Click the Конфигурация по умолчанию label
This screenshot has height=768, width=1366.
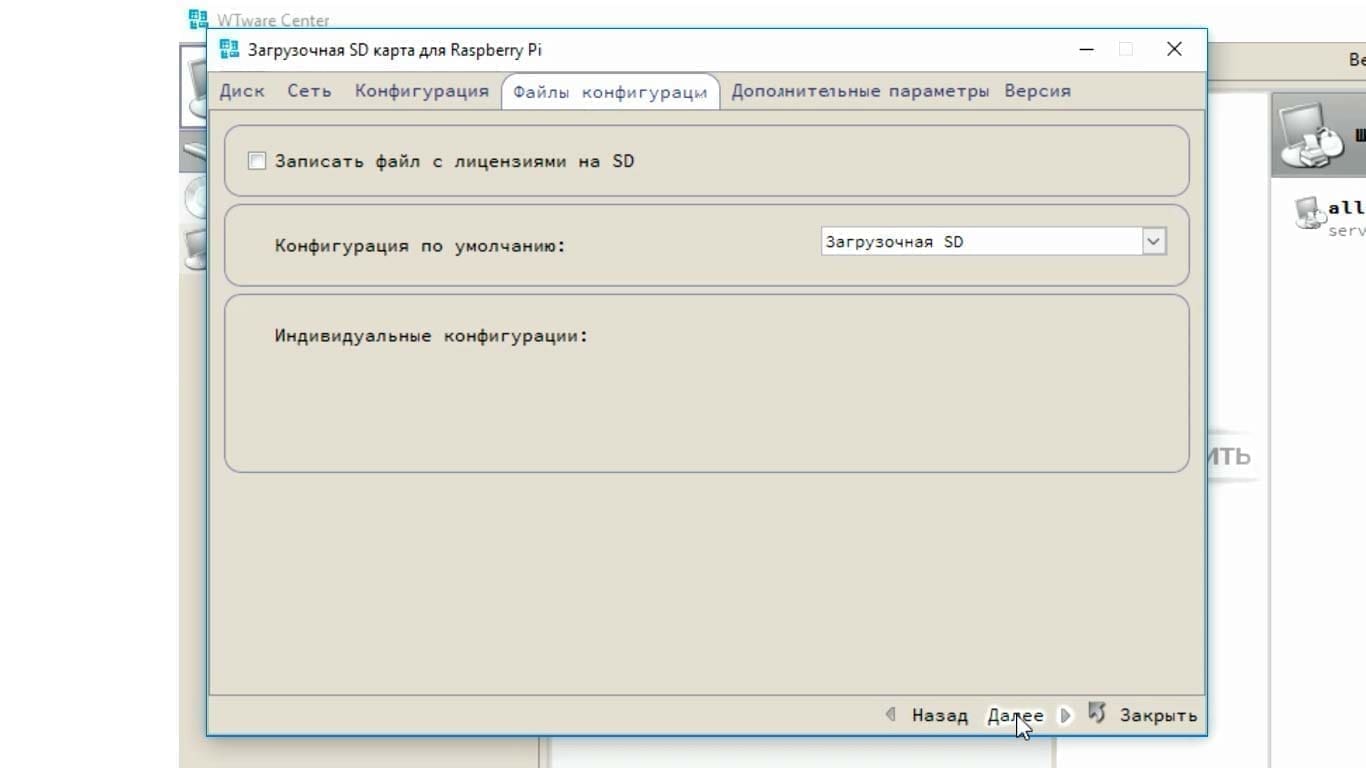point(420,246)
